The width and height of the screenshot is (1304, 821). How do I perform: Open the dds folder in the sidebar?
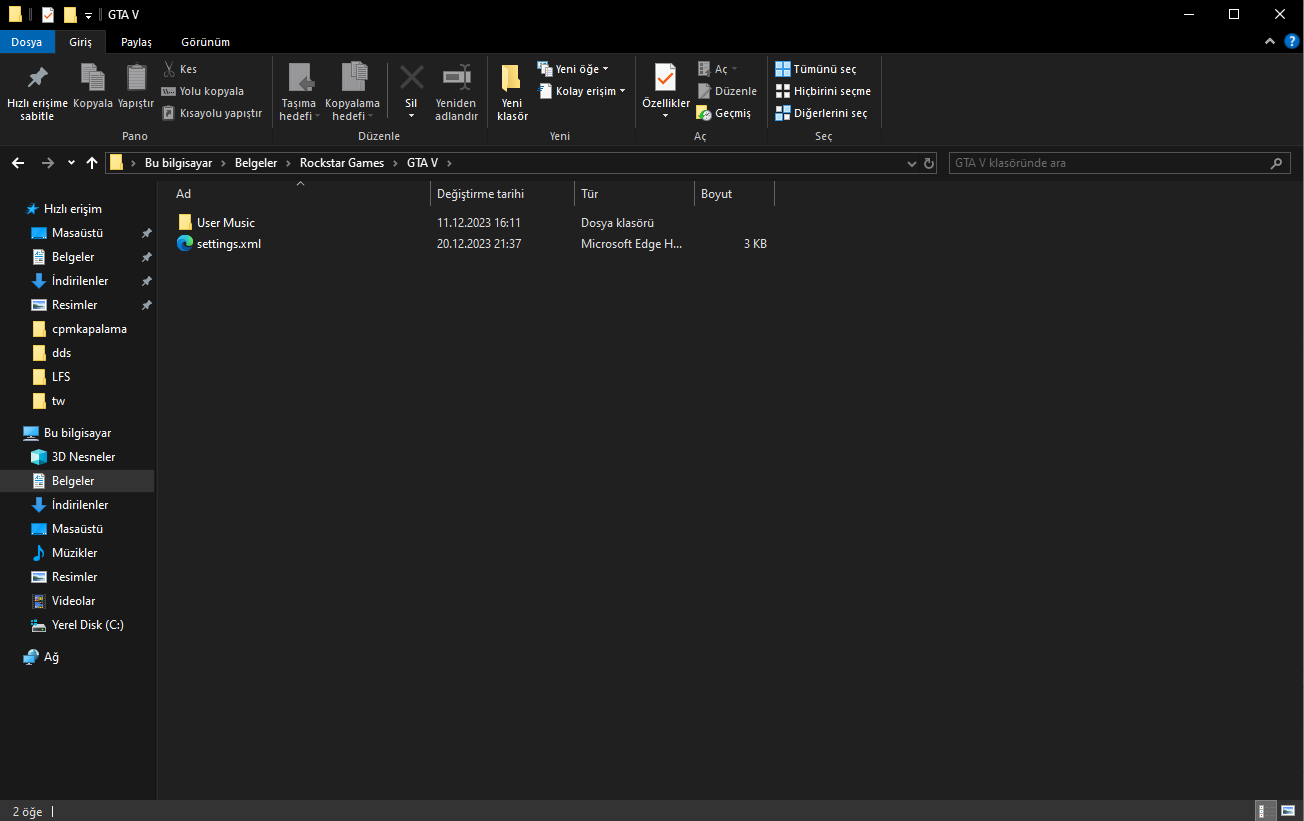coord(61,353)
